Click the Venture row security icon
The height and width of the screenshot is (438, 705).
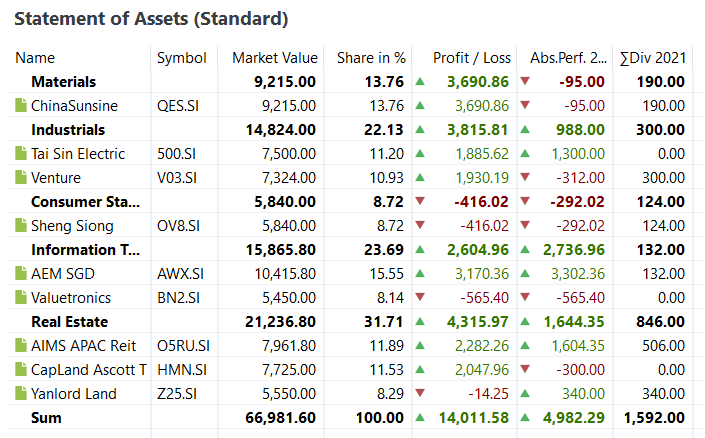pyautogui.click(x=21, y=178)
